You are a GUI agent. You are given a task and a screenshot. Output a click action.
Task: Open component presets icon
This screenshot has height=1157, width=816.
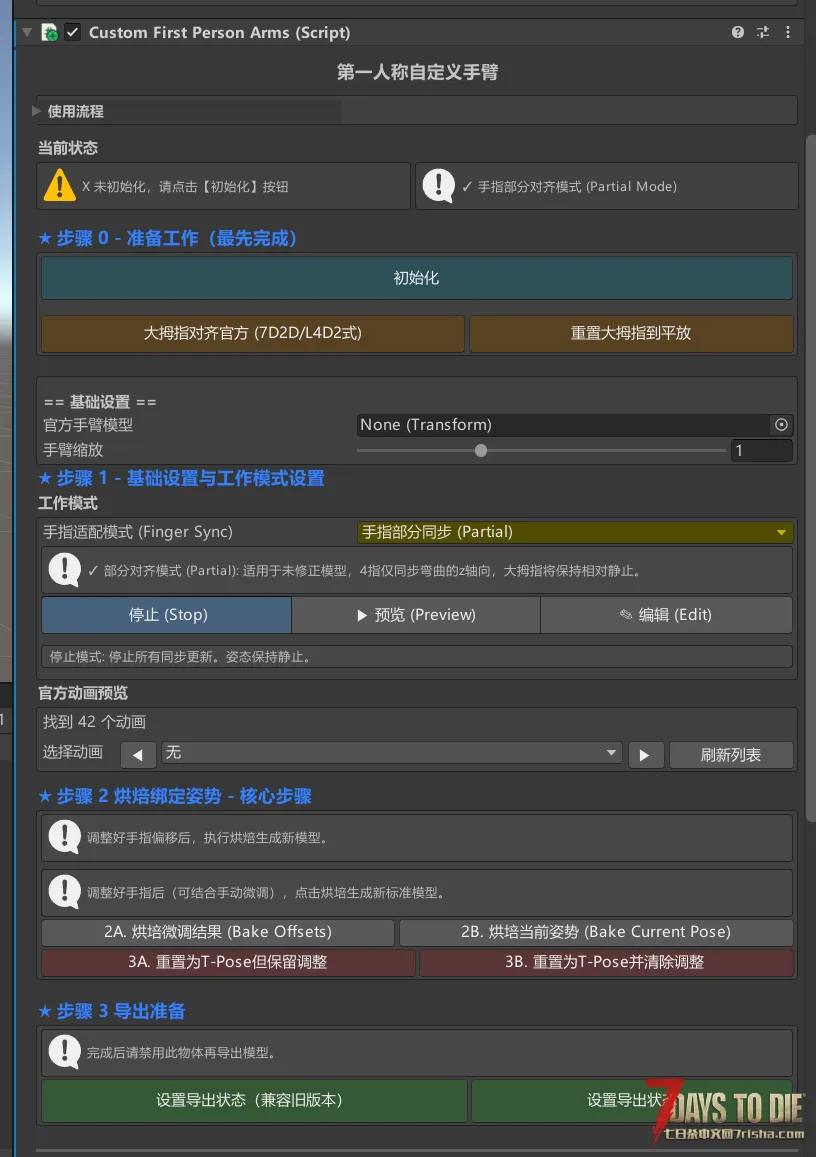click(763, 32)
